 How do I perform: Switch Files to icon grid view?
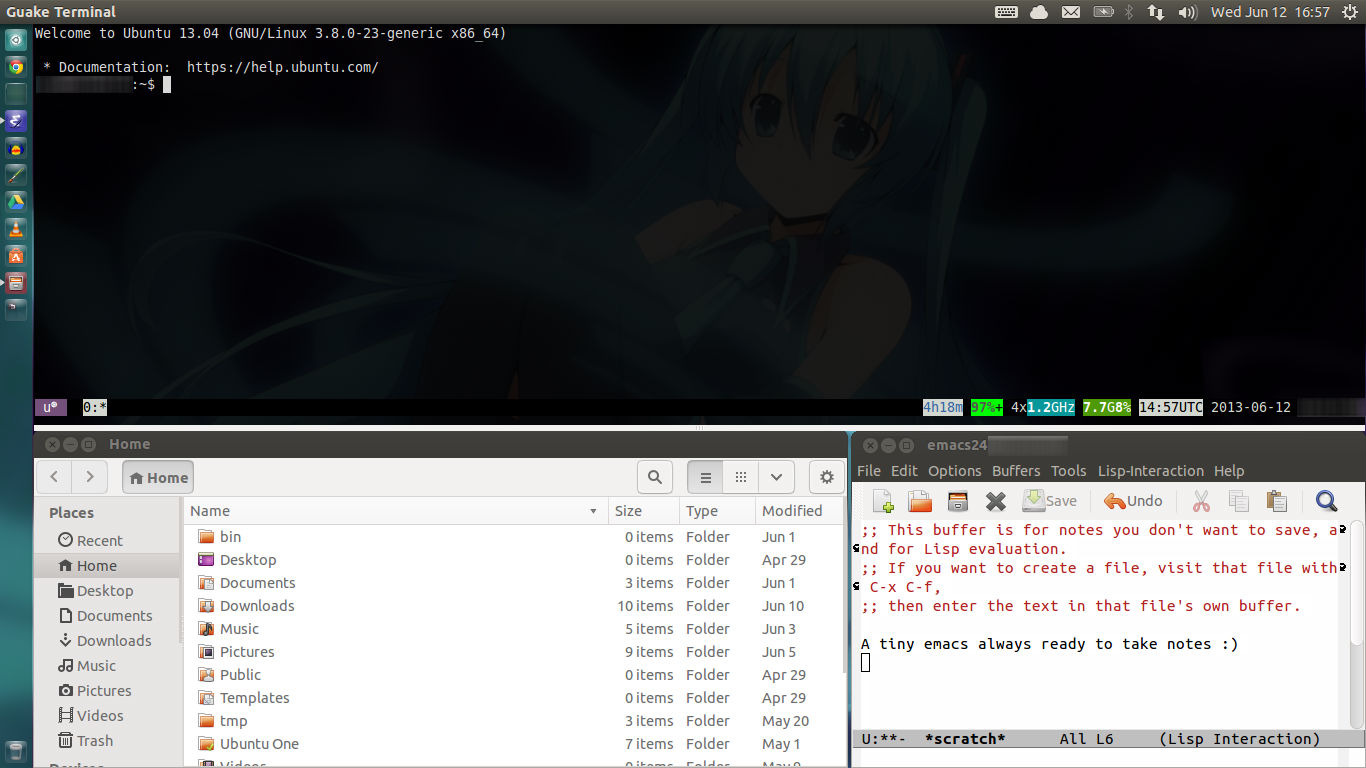click(741, 477)
